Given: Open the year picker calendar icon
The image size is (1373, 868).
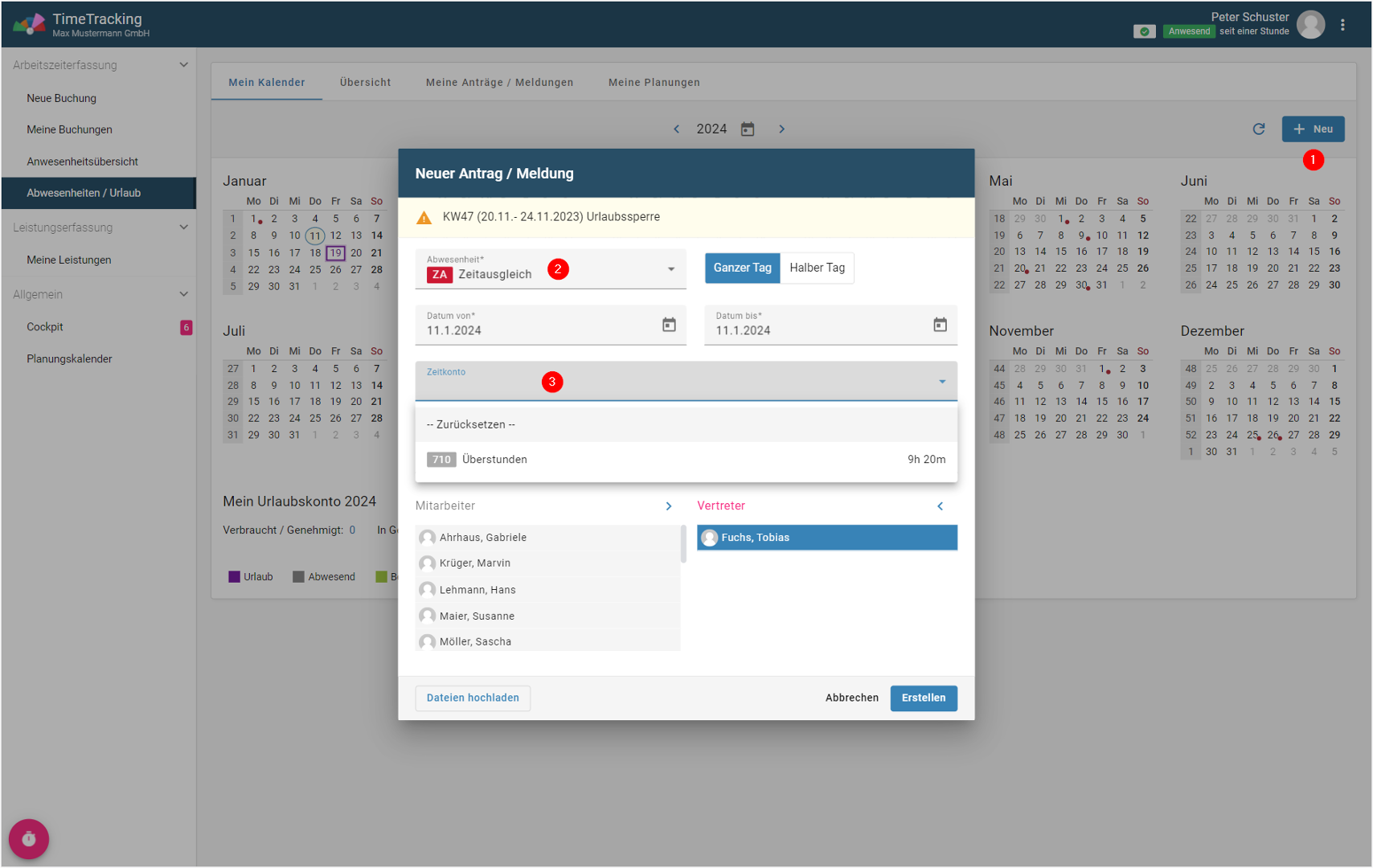Looking at the screenshot, I should click(x=748, y=129).
